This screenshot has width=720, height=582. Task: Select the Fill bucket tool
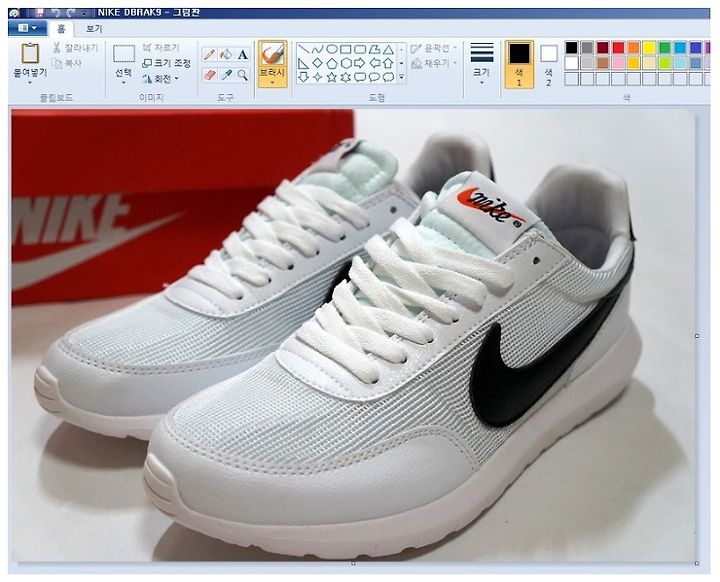(226, 55)
